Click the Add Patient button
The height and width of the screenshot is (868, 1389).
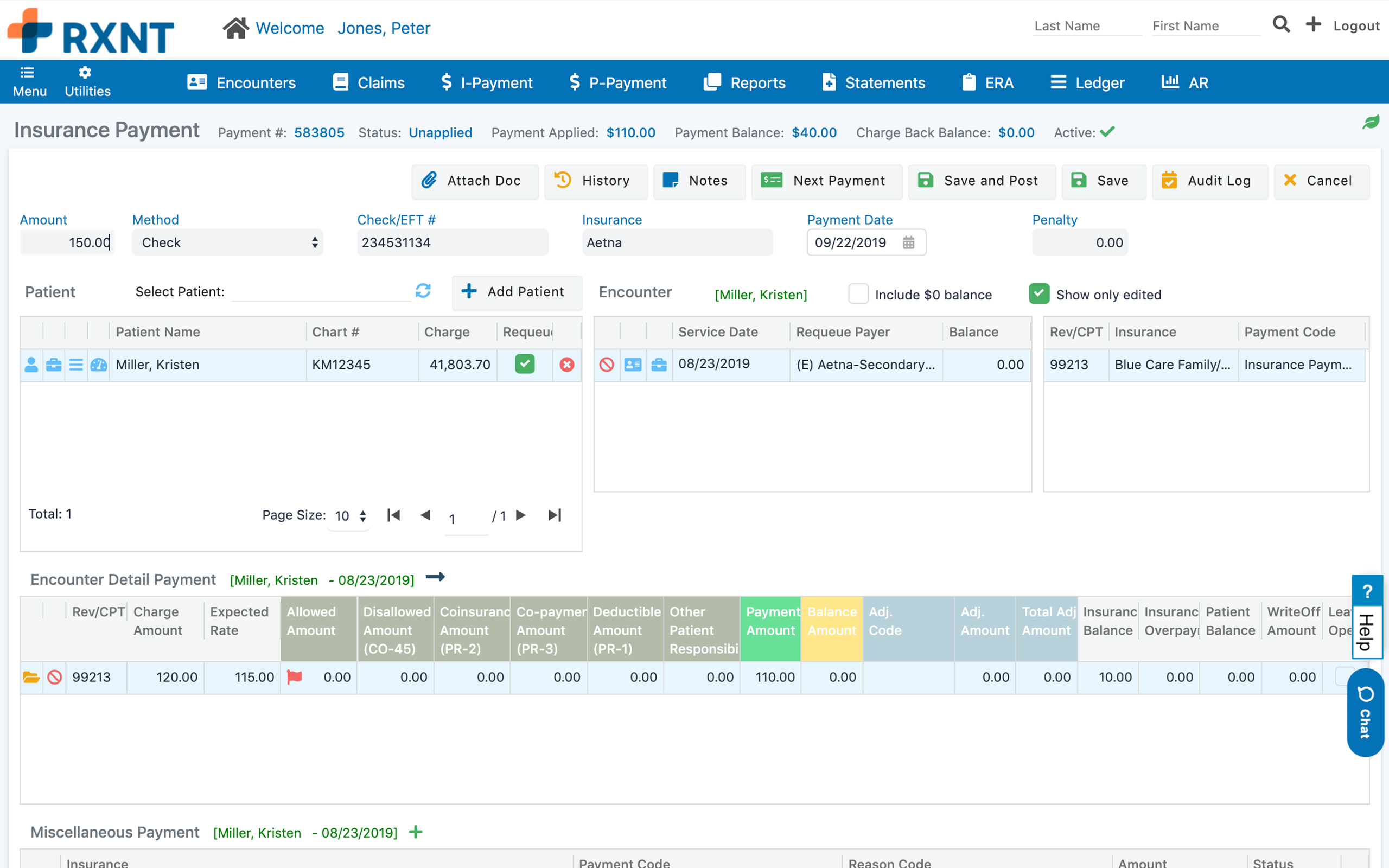pos(515,292)
